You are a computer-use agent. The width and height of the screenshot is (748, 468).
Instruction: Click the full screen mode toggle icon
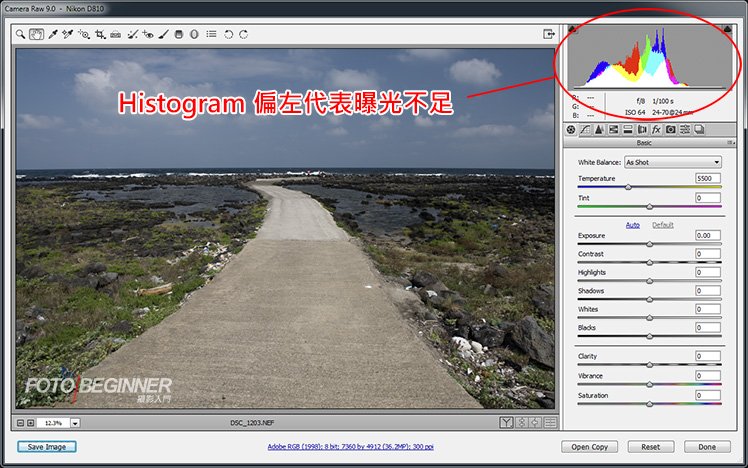point(549,34)
